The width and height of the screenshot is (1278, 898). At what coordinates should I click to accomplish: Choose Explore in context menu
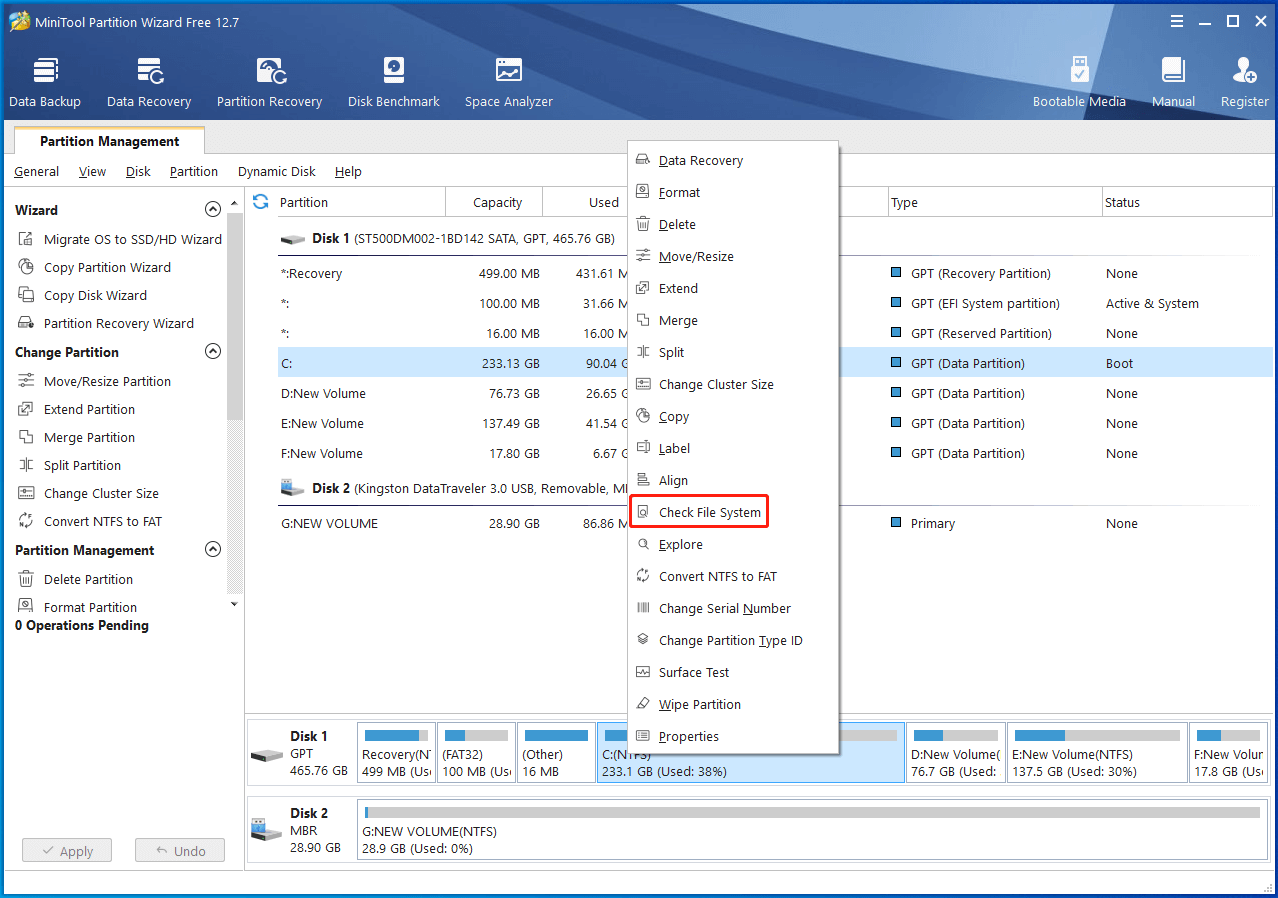click(x=733, y=544)
